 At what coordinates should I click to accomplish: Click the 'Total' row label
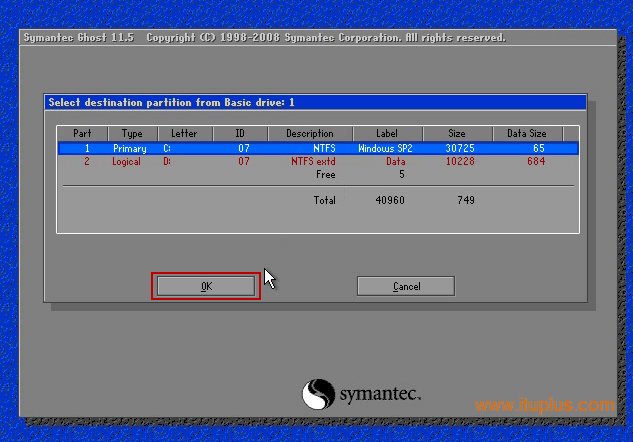325,200
